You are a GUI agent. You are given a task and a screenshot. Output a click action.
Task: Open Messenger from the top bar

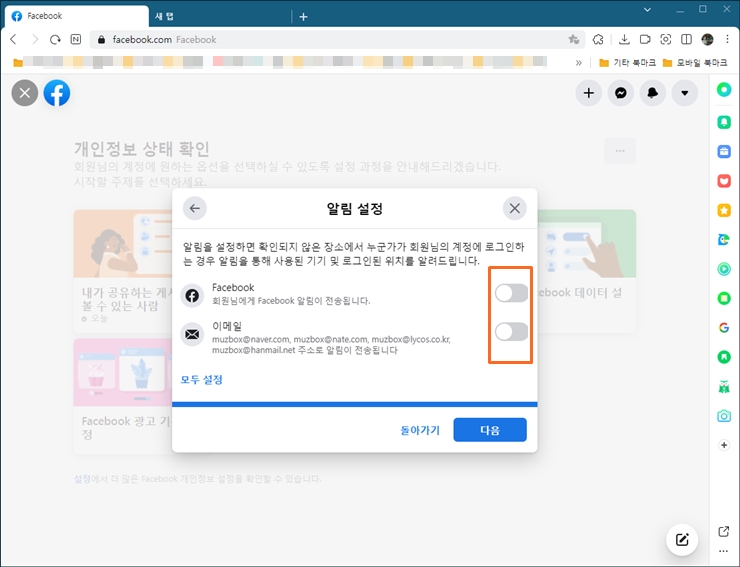coord(621,93)
